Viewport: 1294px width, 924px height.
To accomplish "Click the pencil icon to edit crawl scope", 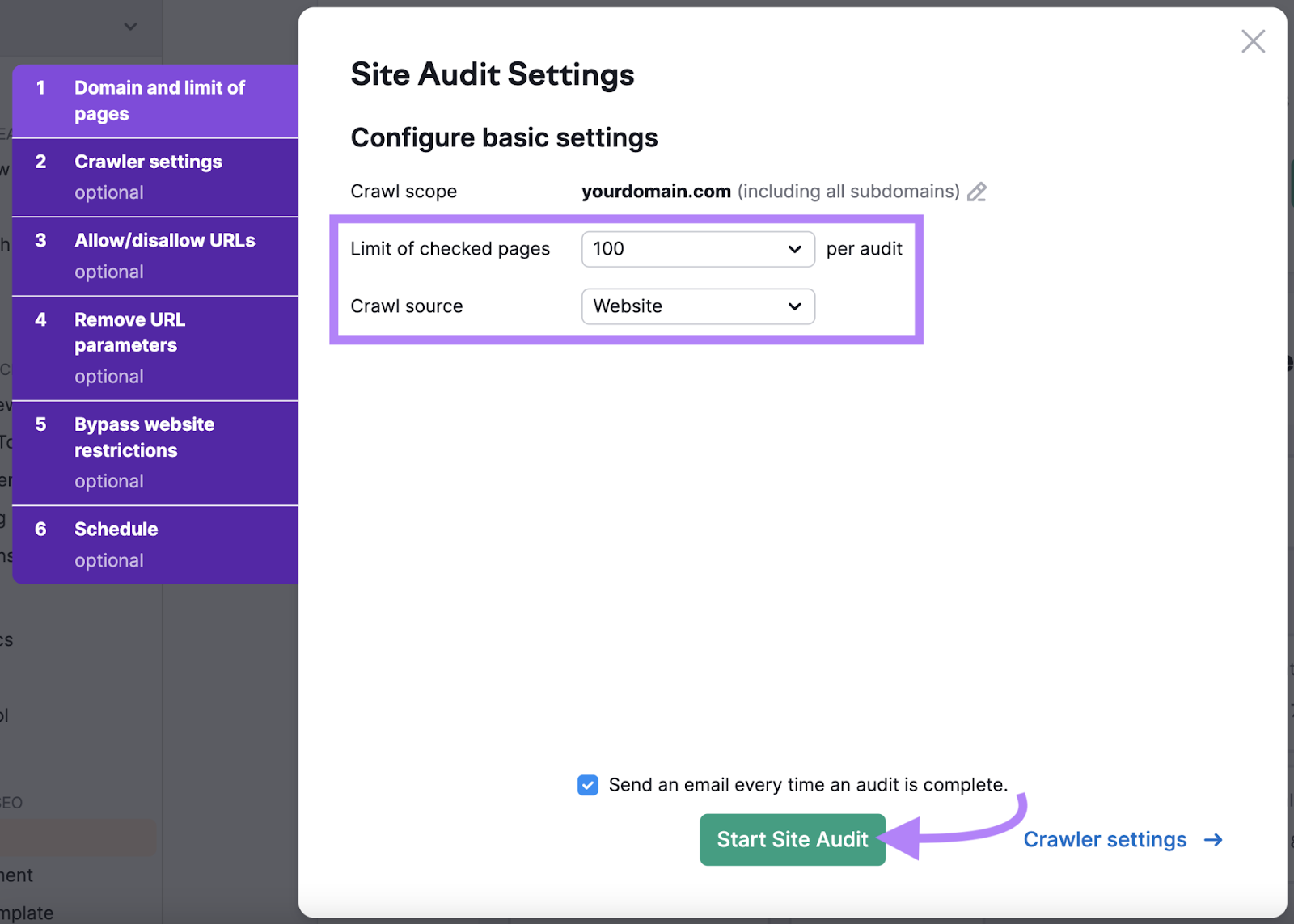I will [x=977, y=192].
